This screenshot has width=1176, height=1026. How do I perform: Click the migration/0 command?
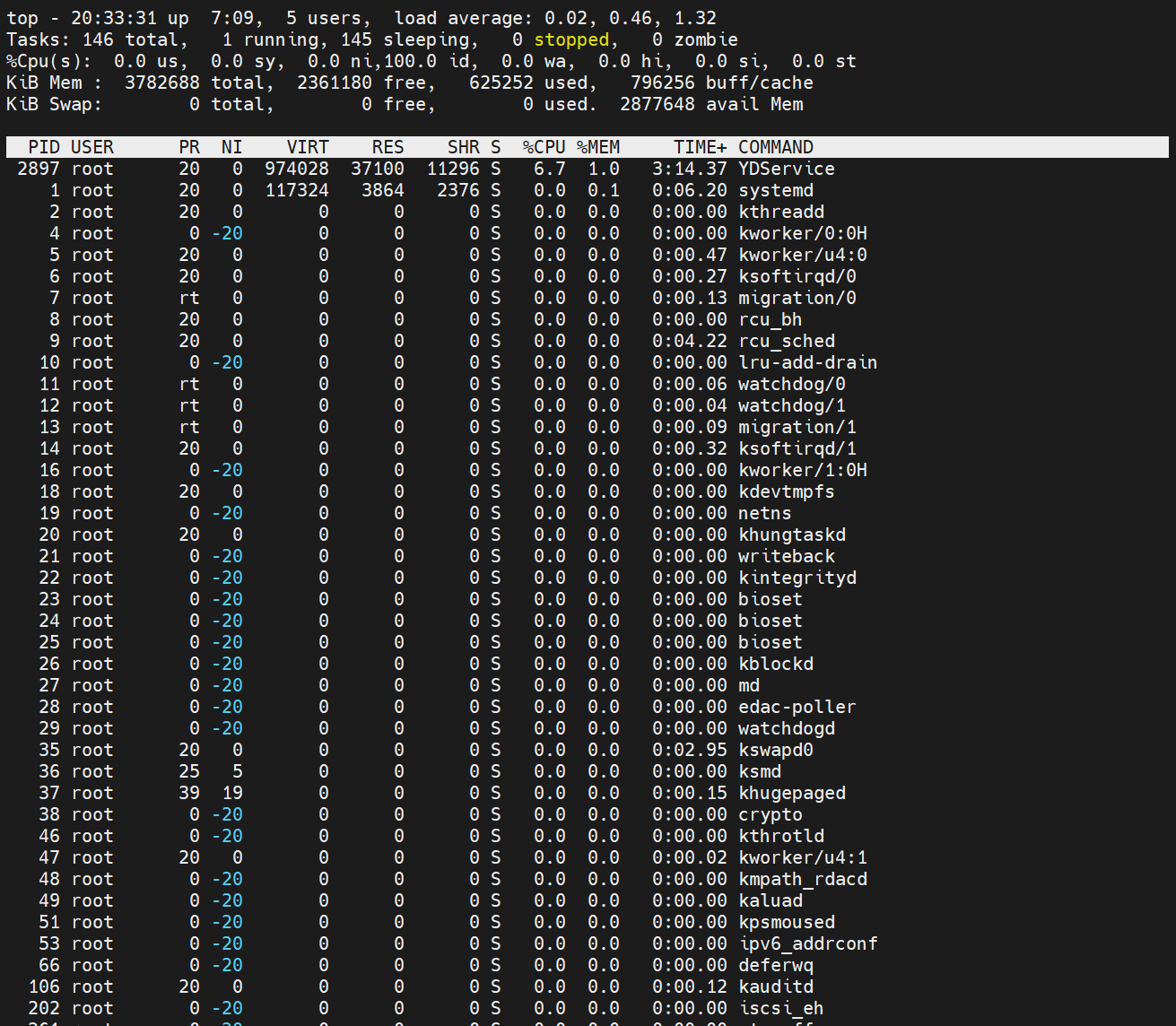(797, 298)
